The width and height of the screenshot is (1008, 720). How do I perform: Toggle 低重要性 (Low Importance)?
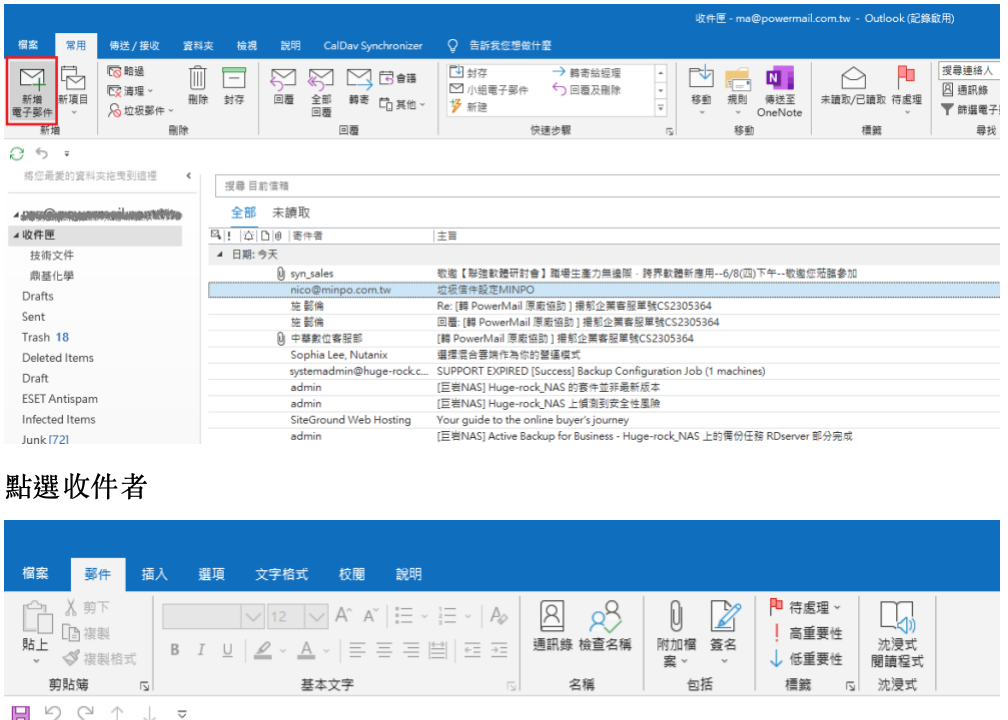[807, 659]
